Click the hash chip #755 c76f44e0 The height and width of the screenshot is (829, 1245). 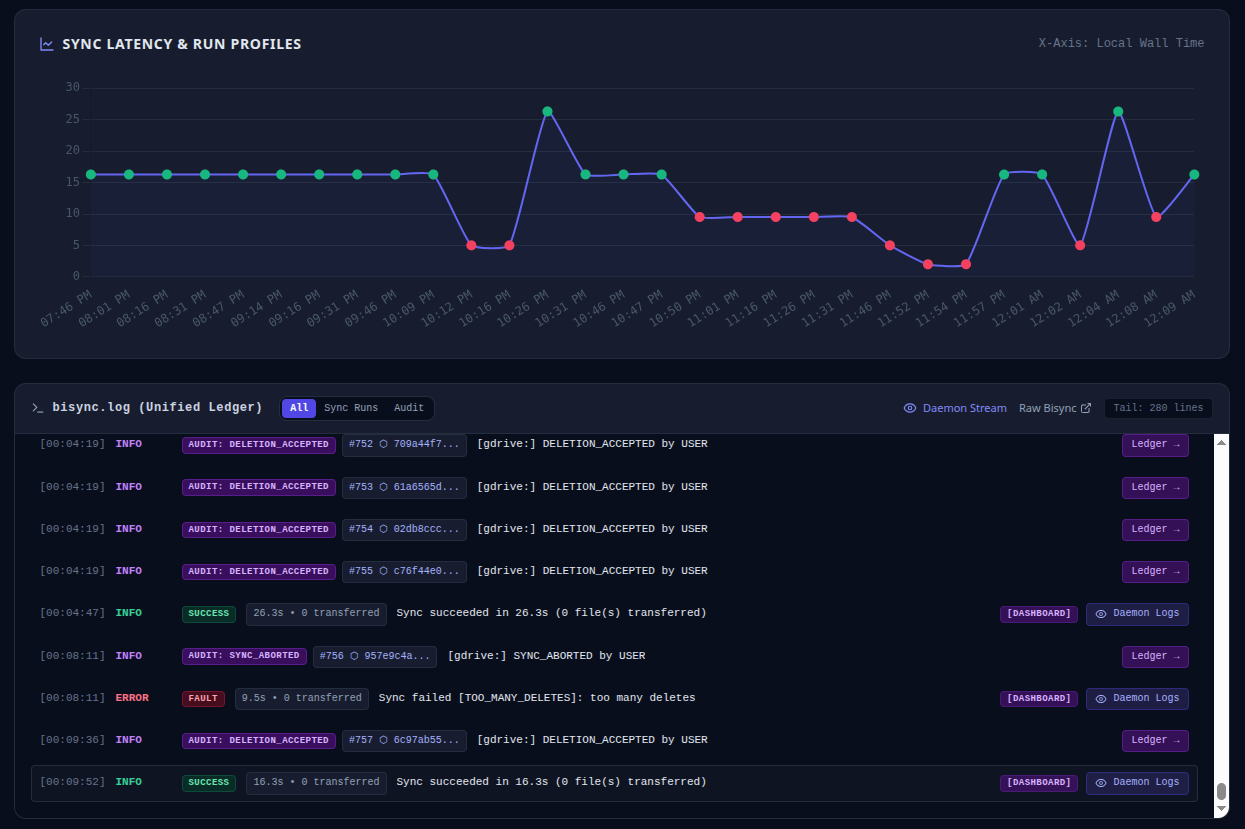[x=404, y=571]
